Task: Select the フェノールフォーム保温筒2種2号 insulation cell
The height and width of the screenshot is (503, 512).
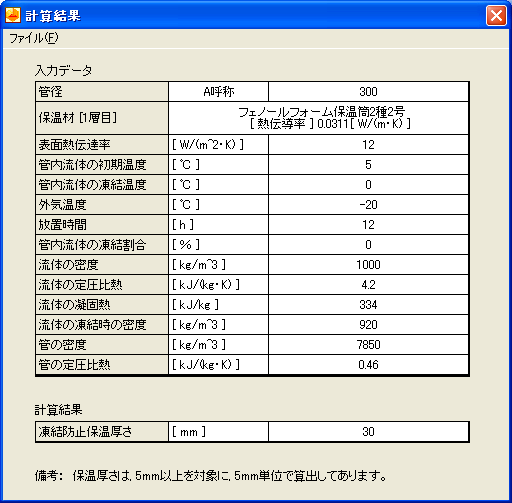Action: pyautogui.click(x=318, y=118)
